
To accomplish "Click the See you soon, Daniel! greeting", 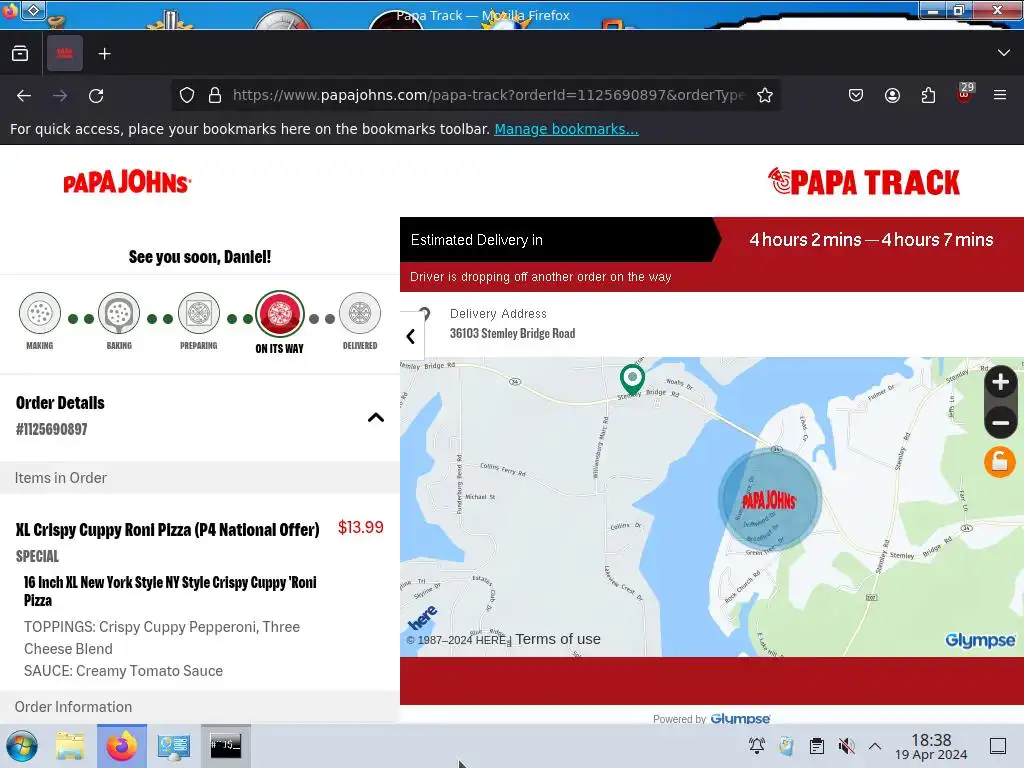I will [200, 257].
